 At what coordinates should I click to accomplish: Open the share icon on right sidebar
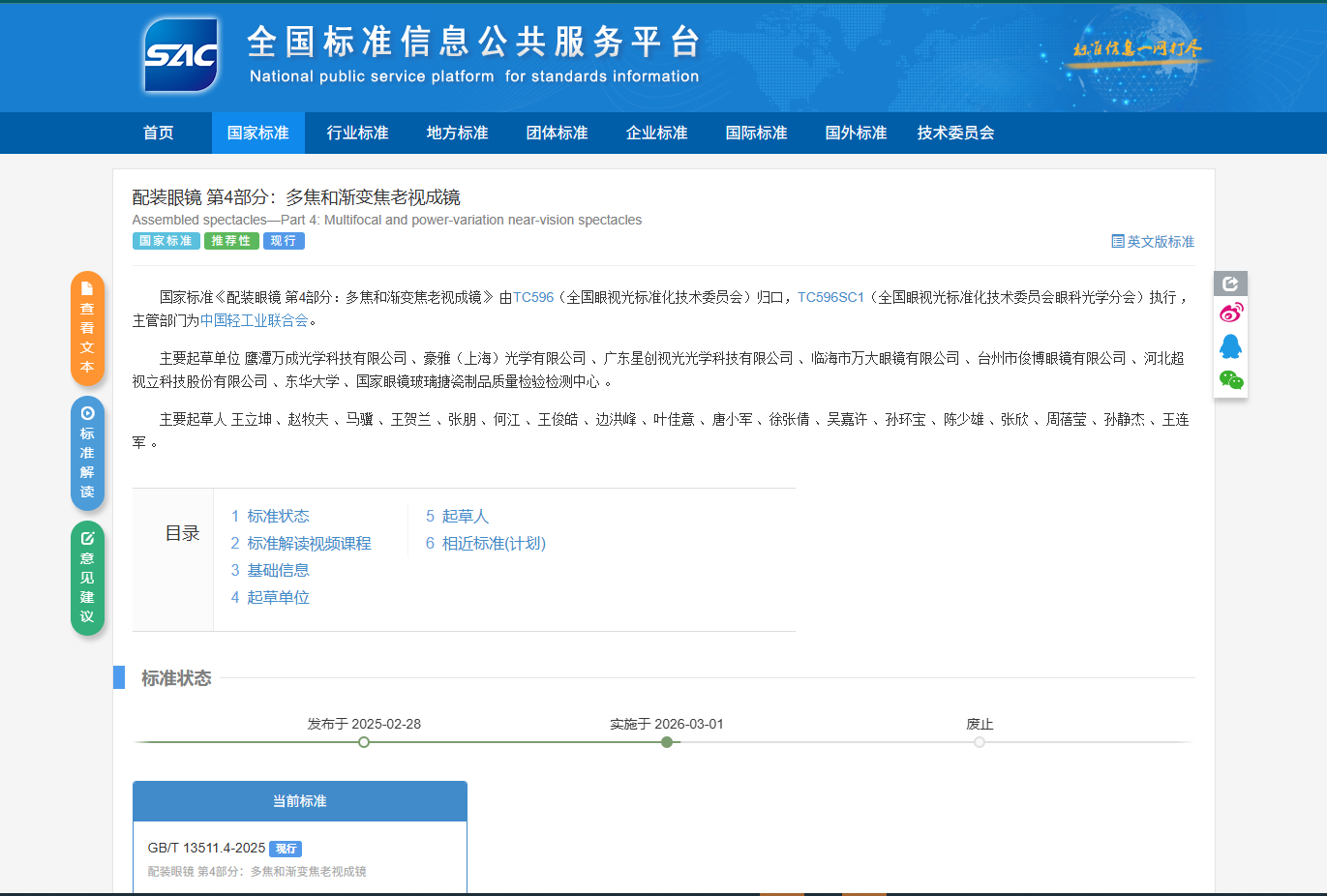tap(1230, 284)
